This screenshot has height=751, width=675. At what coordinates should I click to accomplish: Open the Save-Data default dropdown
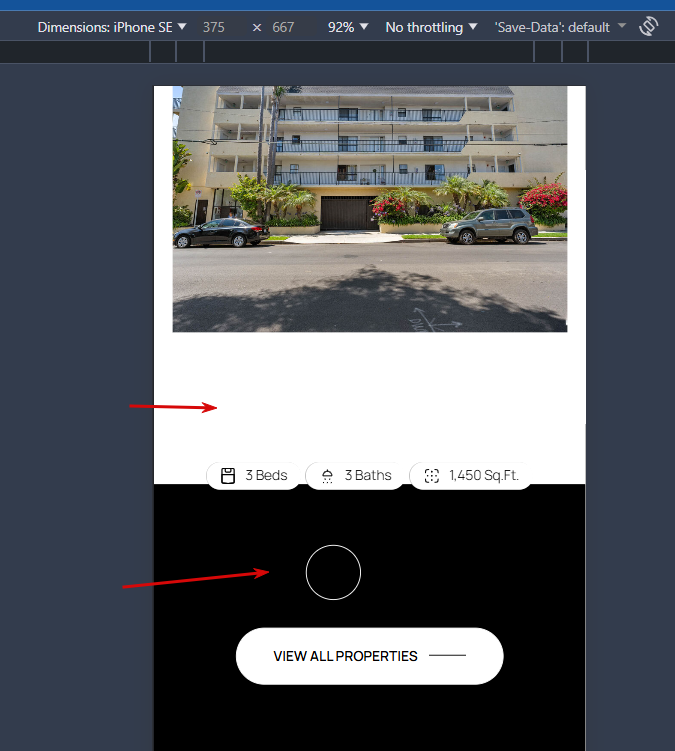pos(560,27)
